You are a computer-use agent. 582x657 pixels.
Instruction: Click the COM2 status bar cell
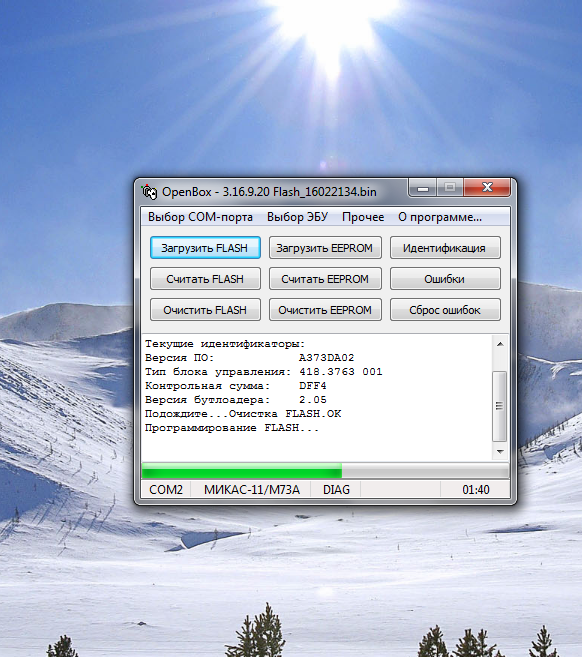[166, 489]
